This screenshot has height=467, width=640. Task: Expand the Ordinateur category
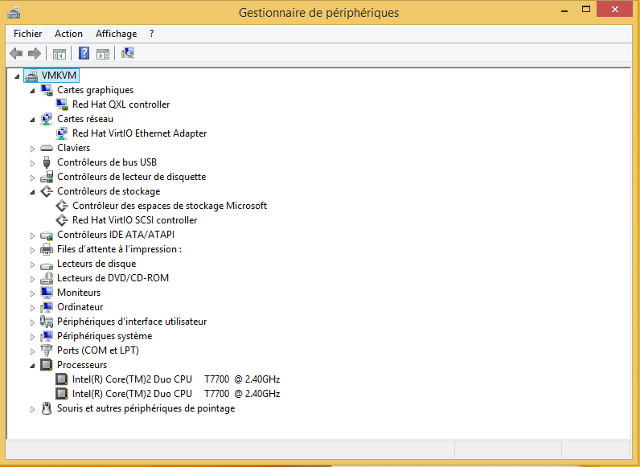pyautogui.click(x=33, y=308)
